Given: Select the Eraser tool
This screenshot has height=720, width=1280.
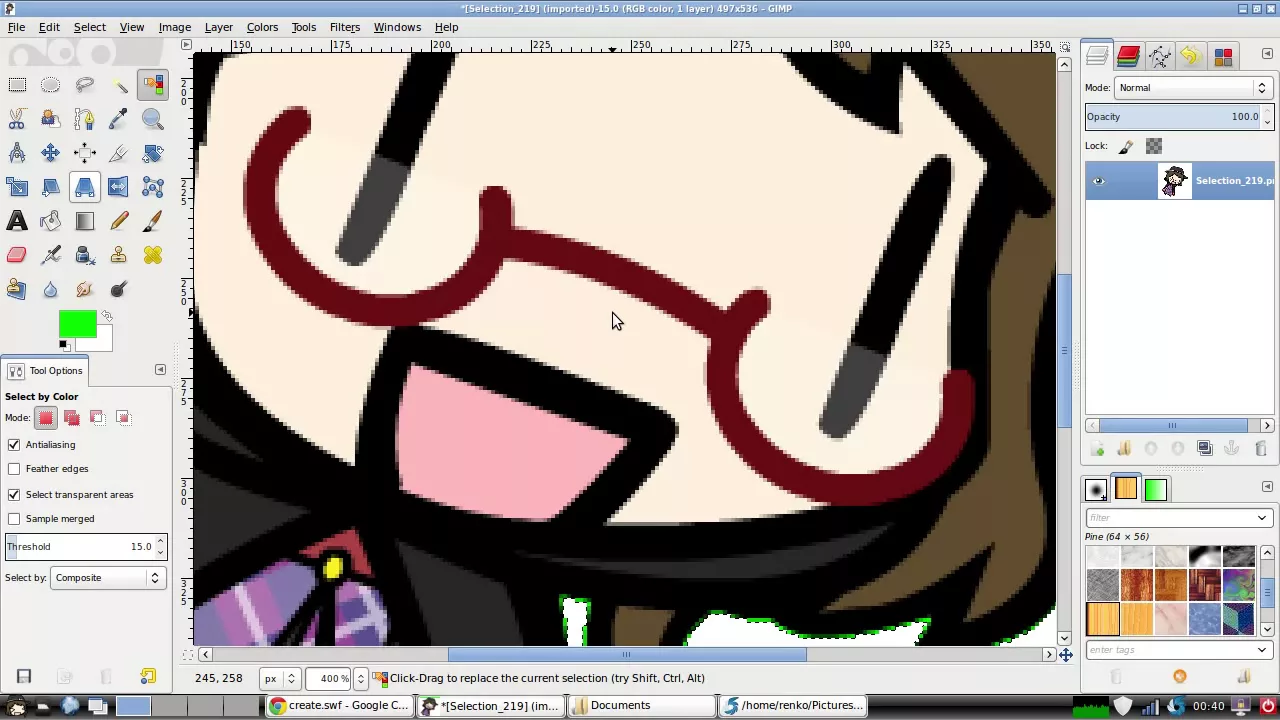Looking at the screenshot, I should click(17, 255).
